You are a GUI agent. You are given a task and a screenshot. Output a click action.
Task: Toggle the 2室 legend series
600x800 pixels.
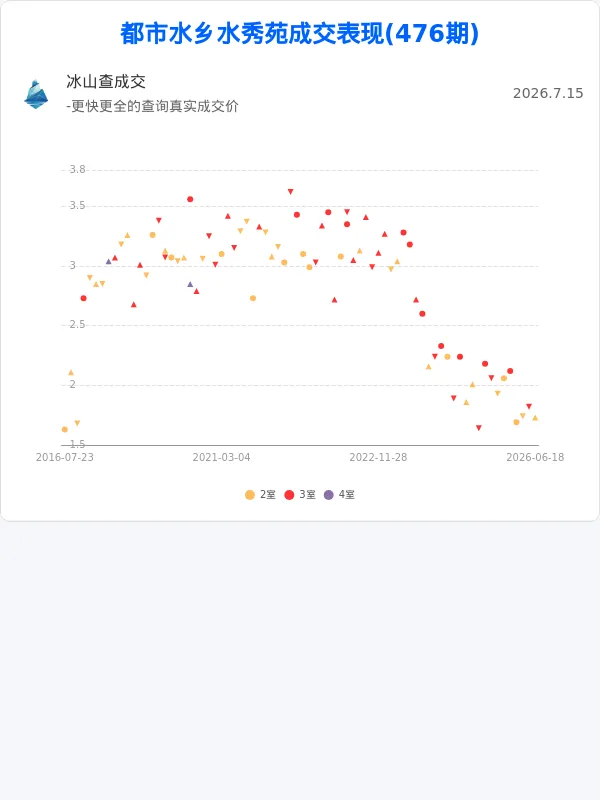(x=260, y=494)
